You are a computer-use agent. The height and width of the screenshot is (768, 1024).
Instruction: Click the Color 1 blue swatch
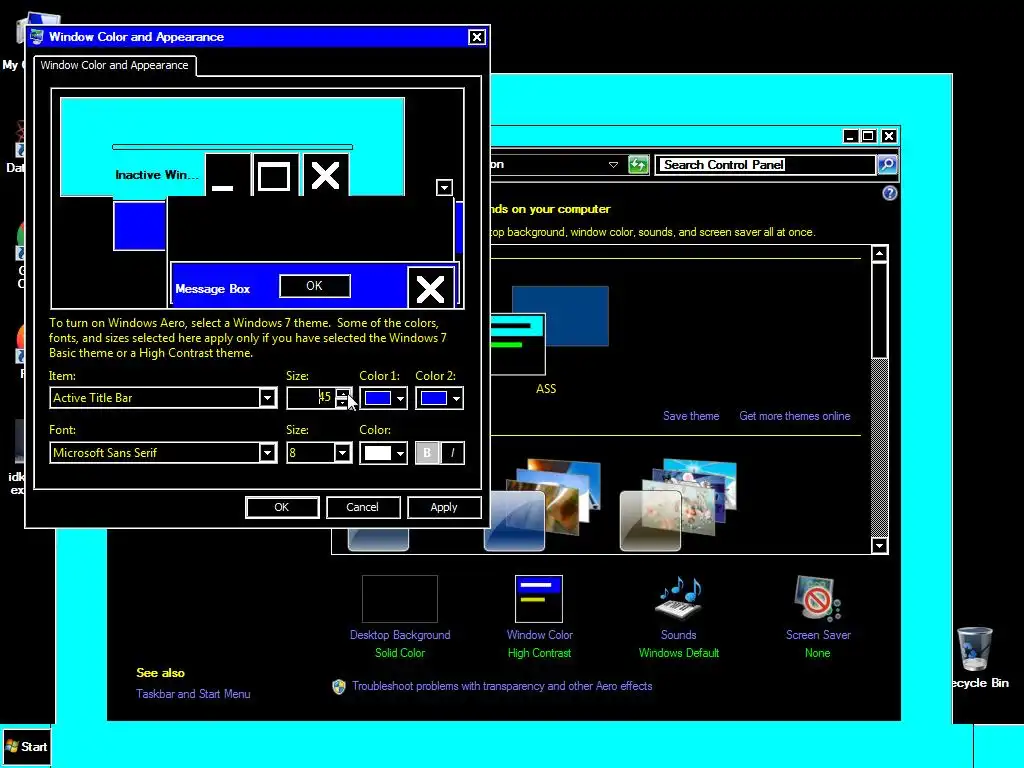pos(378,398)
